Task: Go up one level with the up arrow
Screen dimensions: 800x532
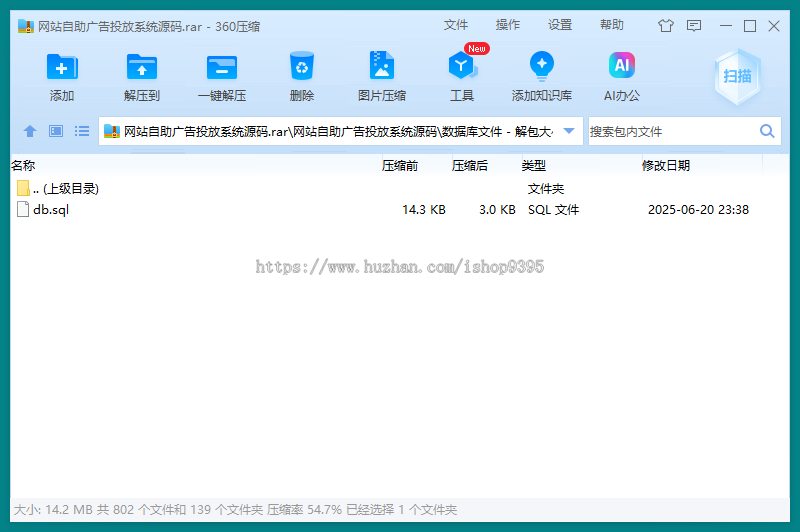Action: (30, 131)
